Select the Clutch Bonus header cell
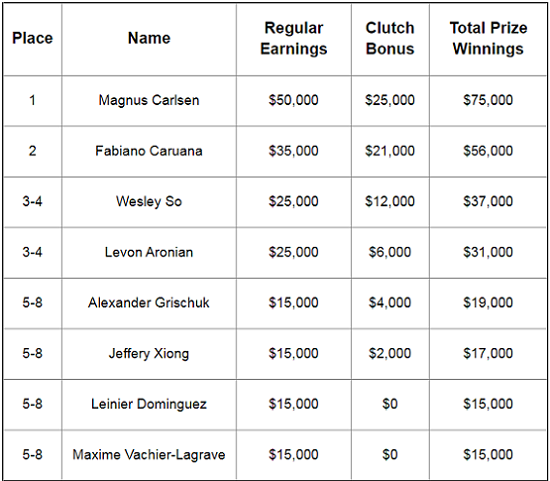Screen dimensions: 550x481 [x=390, y=38]
